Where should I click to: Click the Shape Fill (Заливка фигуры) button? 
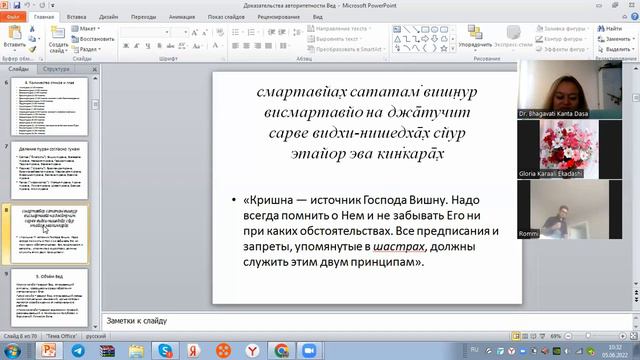pos(562,29)
